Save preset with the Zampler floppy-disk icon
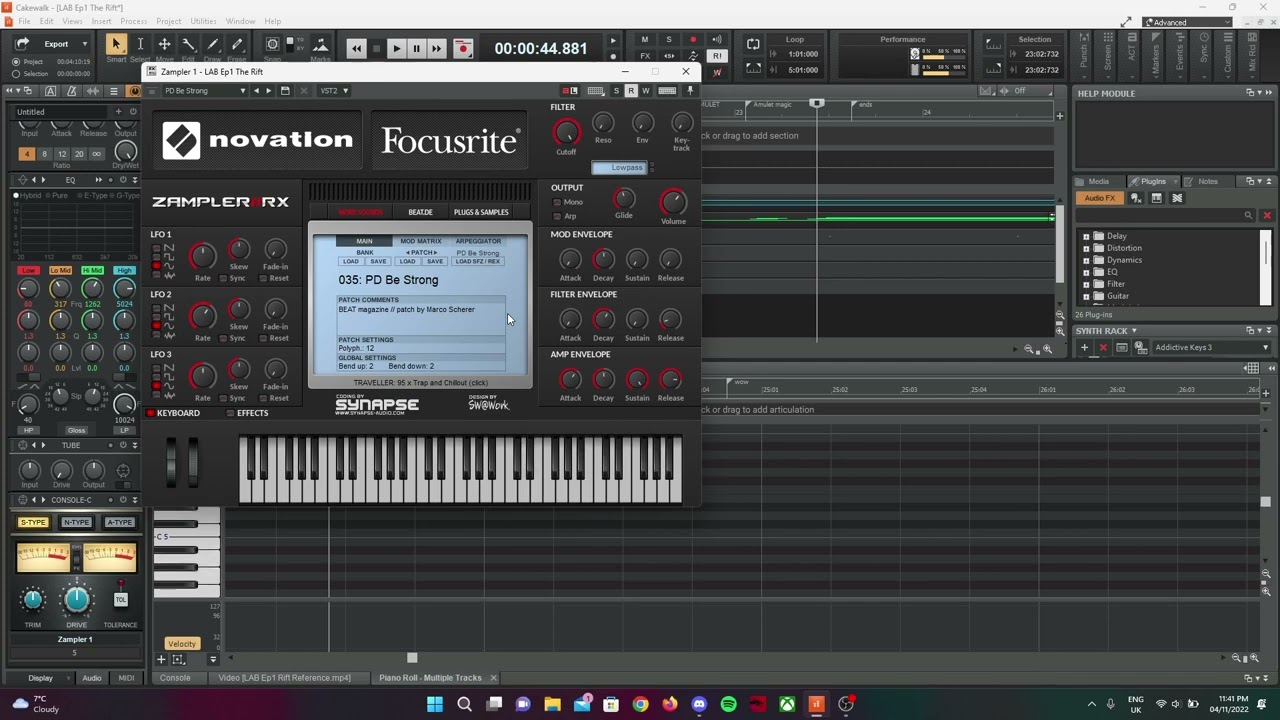 pos(285,91)
